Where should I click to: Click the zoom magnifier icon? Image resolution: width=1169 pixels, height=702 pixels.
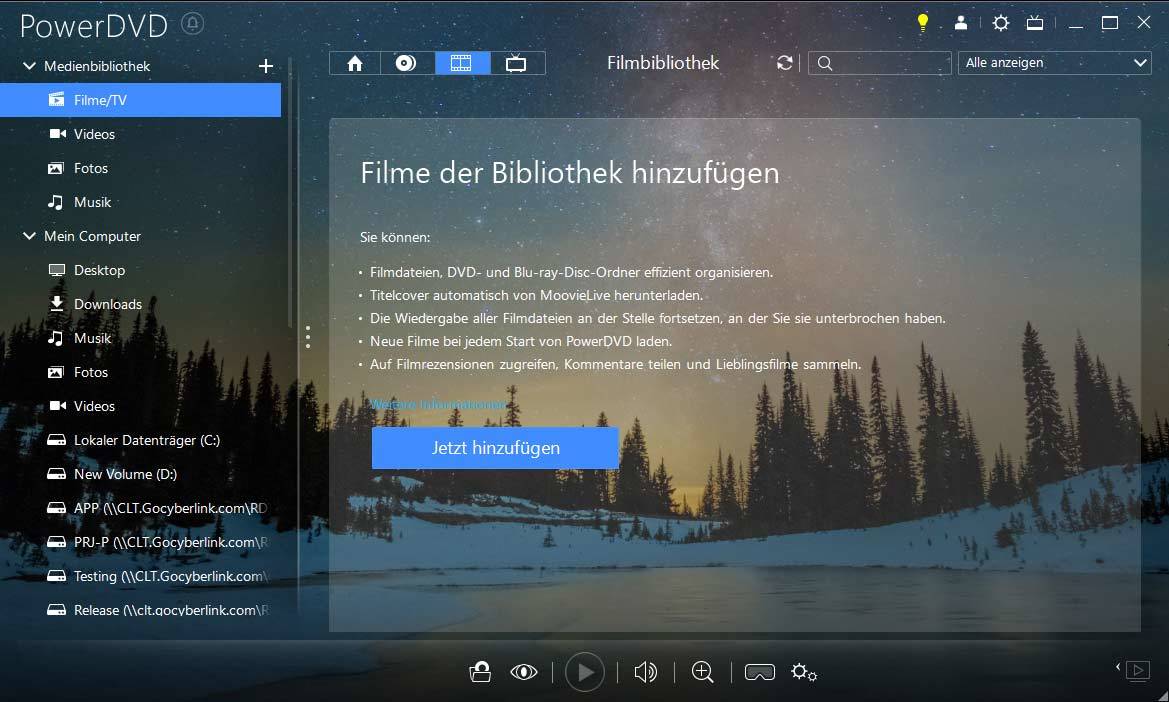[x=702, y=672]
